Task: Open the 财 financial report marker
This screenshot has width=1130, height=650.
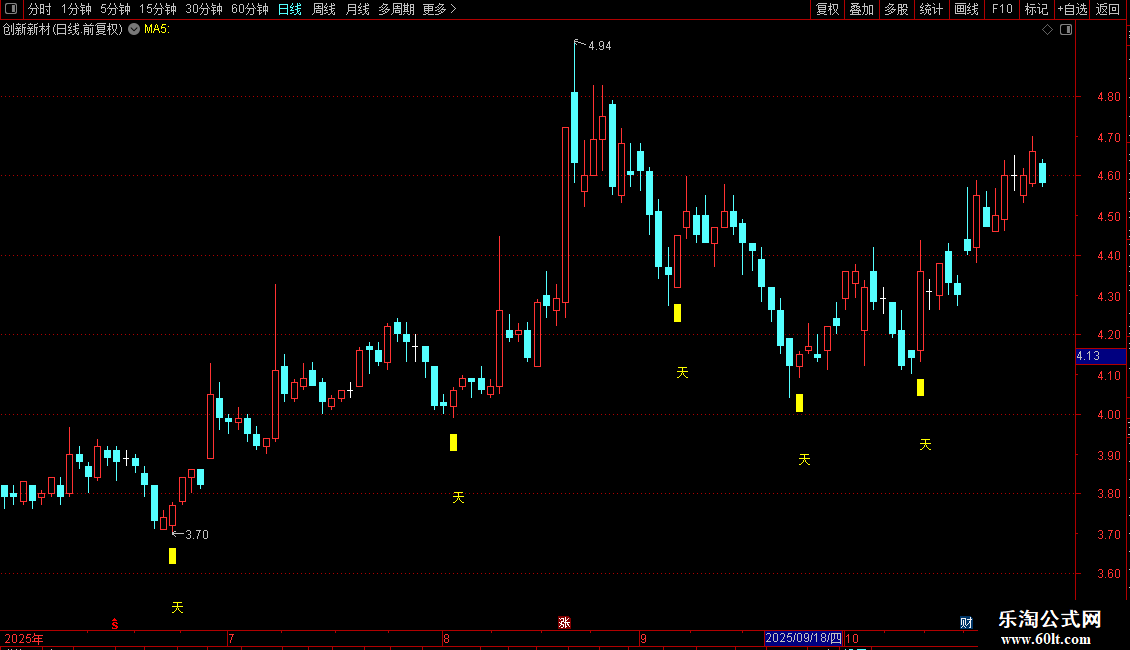Action: coord(966,623)
